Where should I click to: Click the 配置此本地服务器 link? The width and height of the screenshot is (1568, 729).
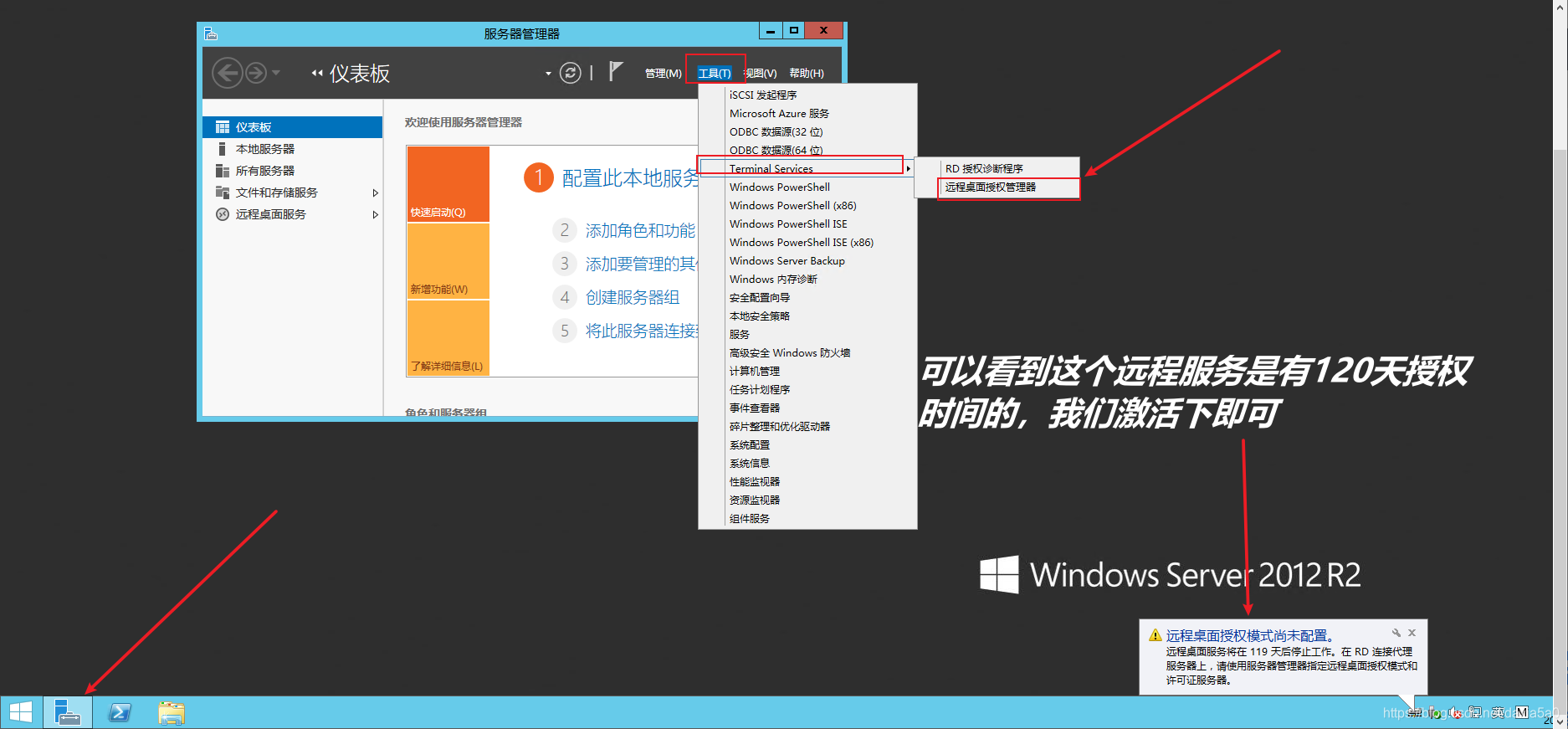click(630, 178)
